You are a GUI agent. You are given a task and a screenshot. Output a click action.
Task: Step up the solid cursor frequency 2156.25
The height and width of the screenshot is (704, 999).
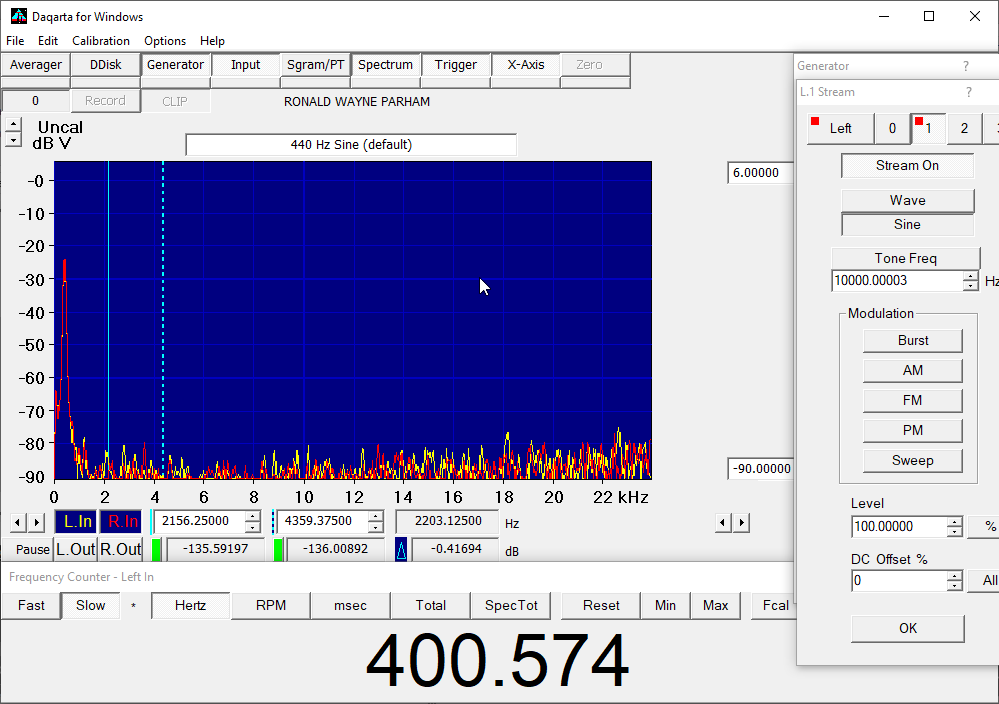[x=252, y=516]
